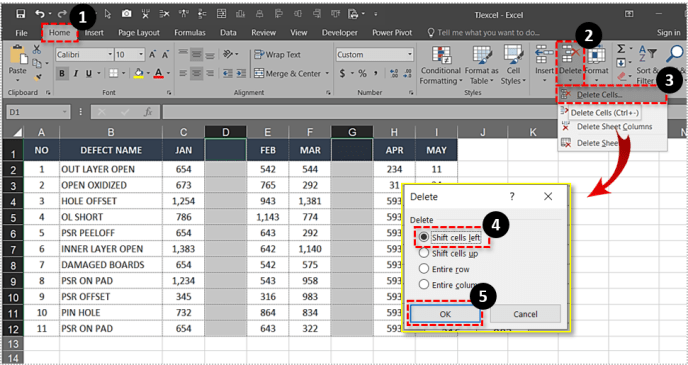Click the Undo arrow icon
The height and width of the screenshot is (365, 688).
pos(40,14)
